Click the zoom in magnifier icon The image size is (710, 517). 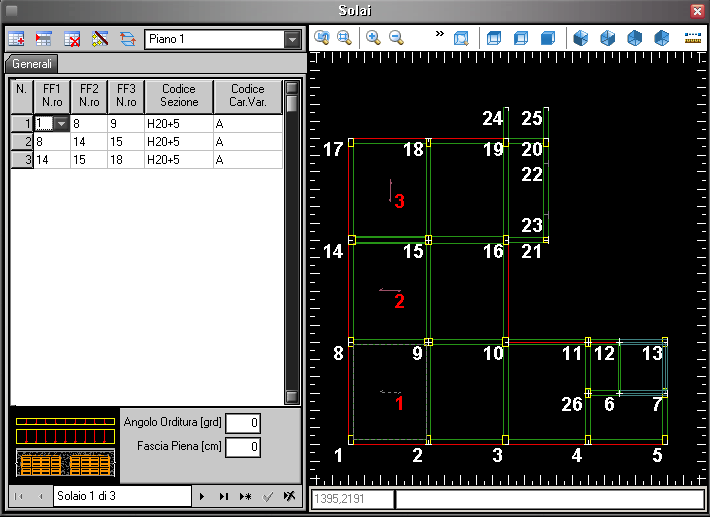[373, 38]
